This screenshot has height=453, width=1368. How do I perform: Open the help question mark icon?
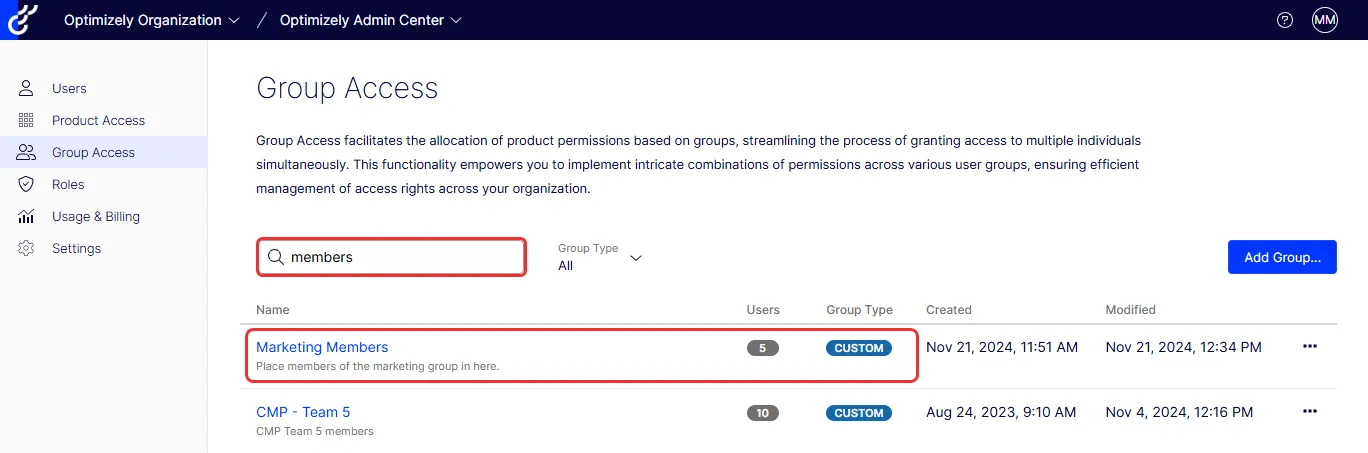(x=1285, y=20)
